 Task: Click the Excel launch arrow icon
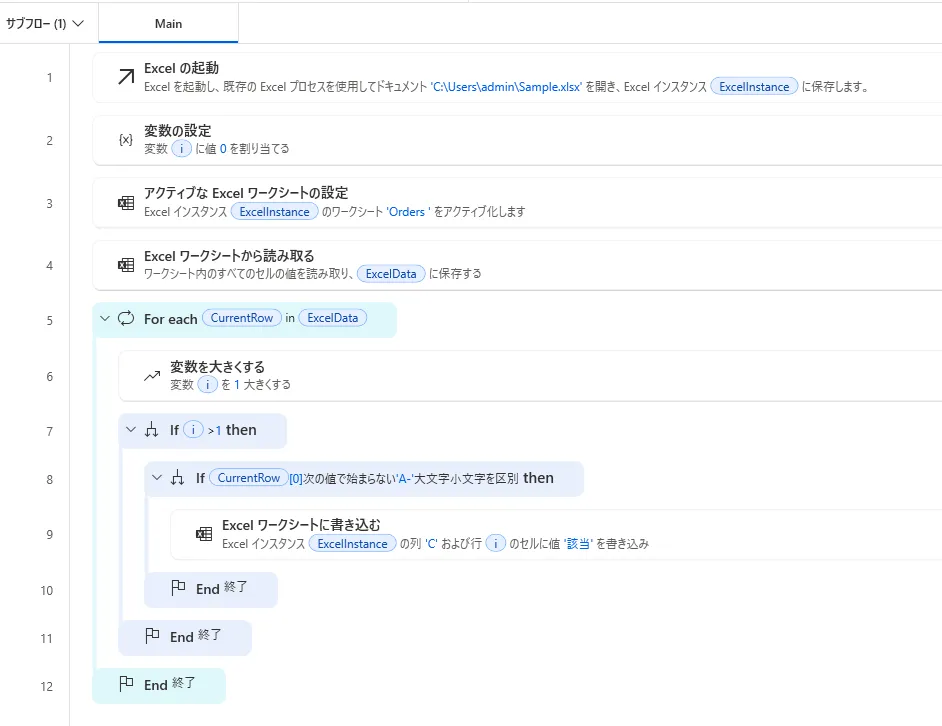point(126,77)
